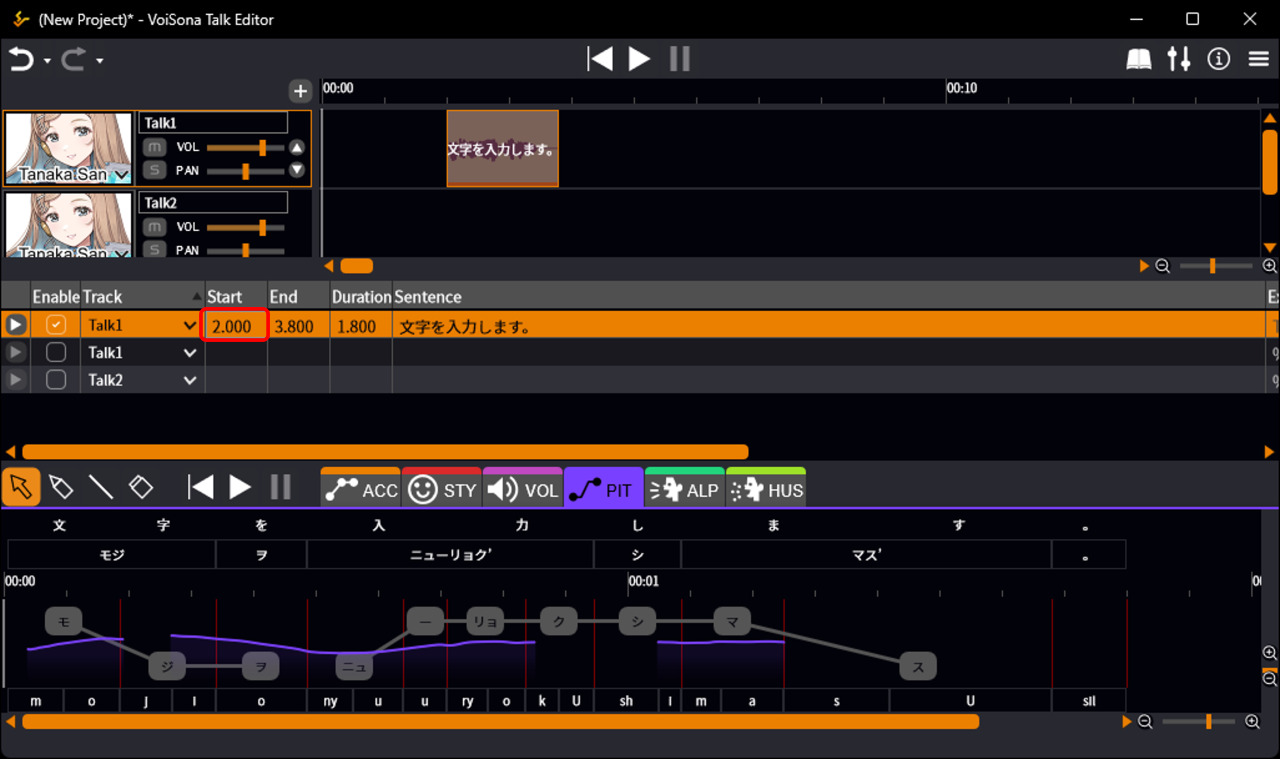Open the redo history dropdown arrow

click(x=100, y=62)
